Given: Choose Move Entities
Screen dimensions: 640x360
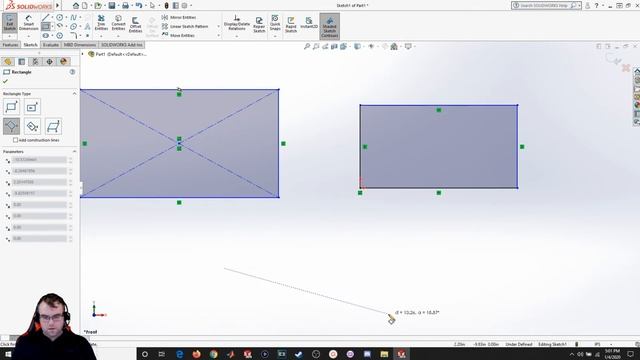Looking at the screenshot, I should click(178, 36).
